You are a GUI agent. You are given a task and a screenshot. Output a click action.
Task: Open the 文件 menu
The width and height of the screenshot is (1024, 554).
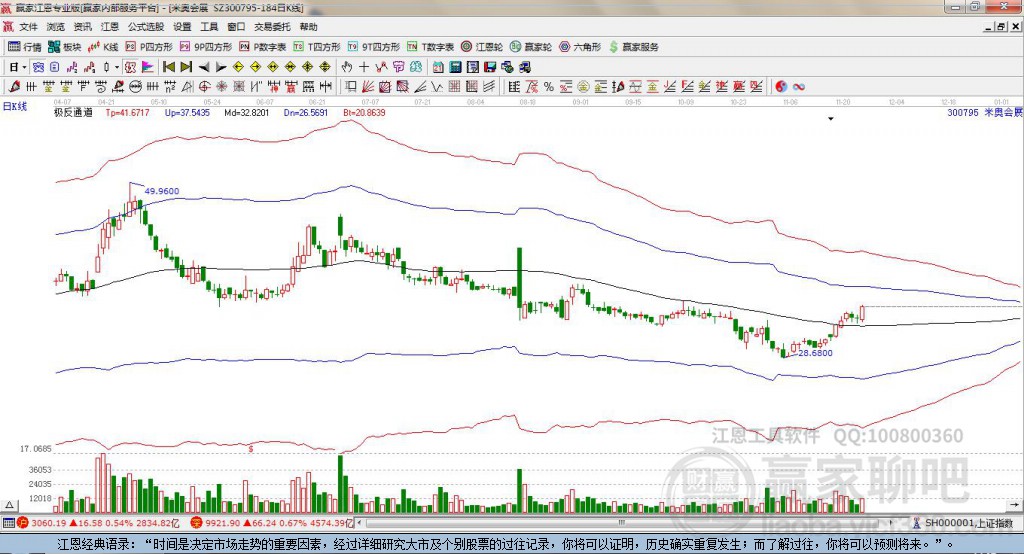tap(28, 27)
